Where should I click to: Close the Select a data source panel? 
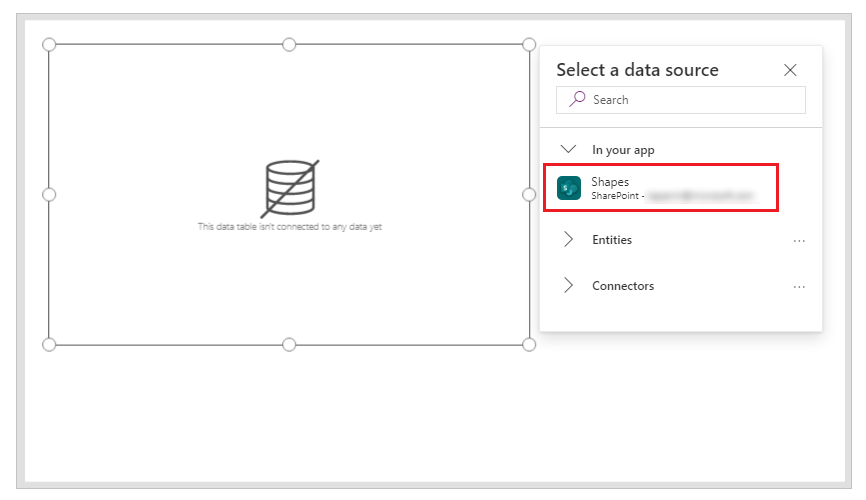790,70
